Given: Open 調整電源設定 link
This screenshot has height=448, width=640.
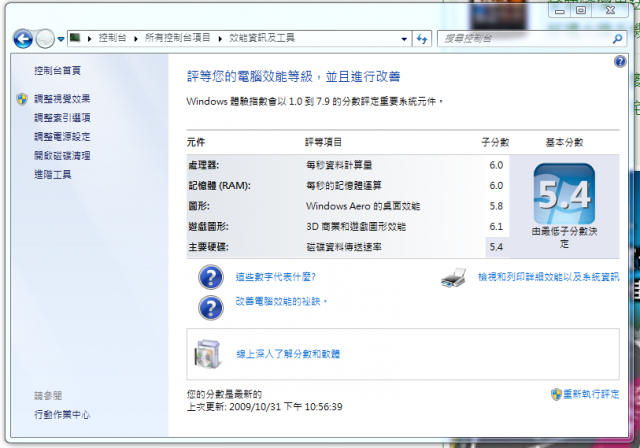Looking at the screenshot, I should click(x=62, y=137).
